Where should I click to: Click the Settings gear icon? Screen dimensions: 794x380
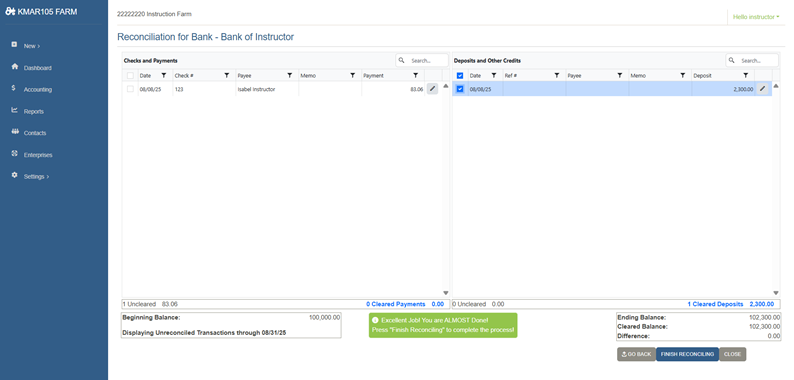14,175
